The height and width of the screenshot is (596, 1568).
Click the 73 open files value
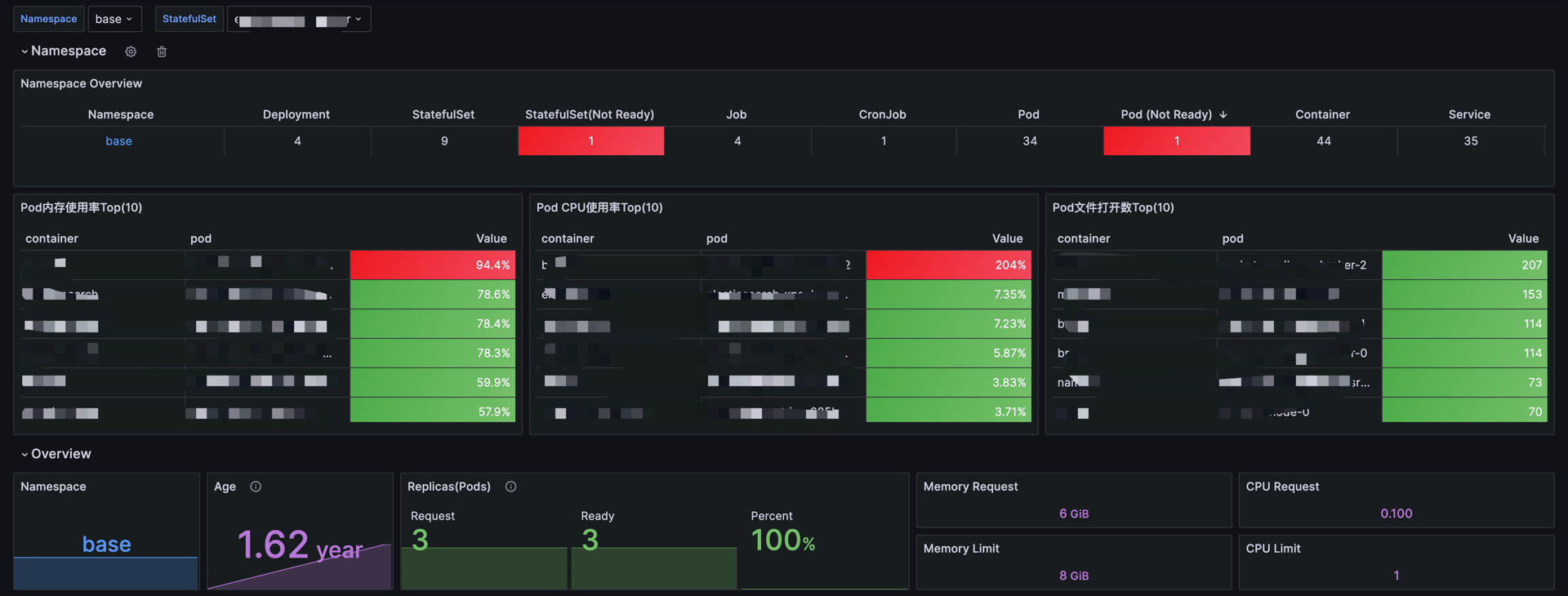1535,382
